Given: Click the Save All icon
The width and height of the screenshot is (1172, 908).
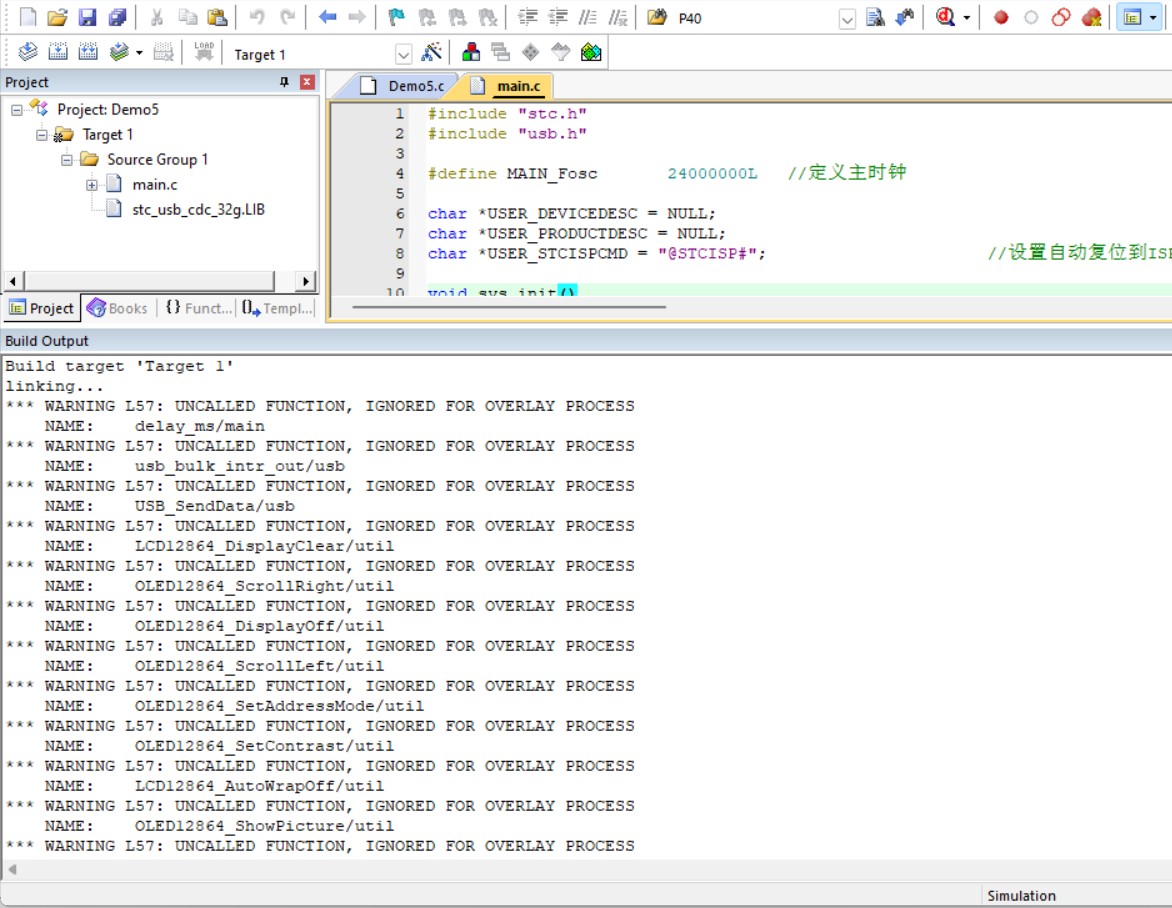Looking at the screenshot, I should pos(117,17).
